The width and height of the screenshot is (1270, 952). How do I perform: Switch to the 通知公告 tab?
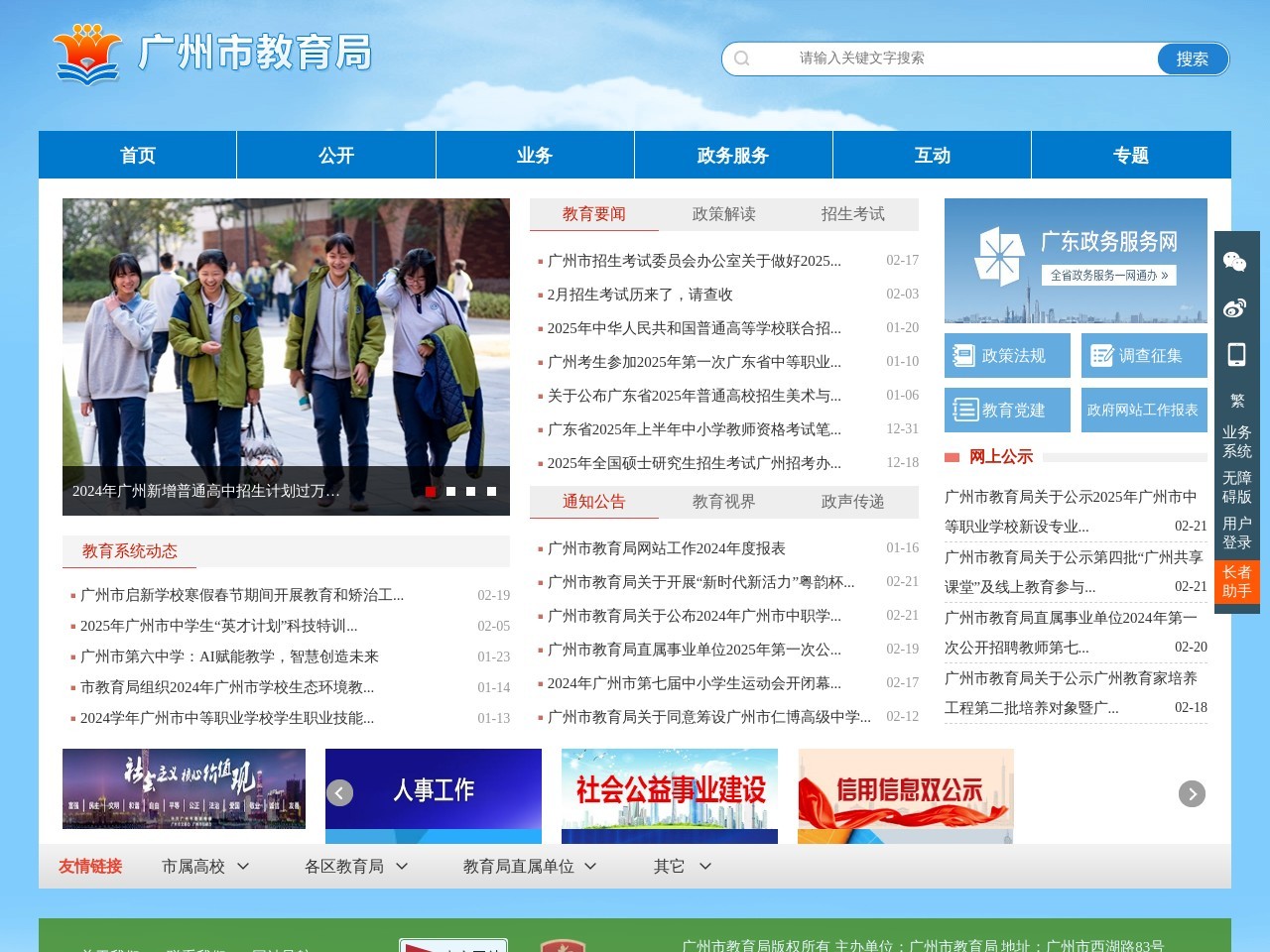[x=594, y=502]
